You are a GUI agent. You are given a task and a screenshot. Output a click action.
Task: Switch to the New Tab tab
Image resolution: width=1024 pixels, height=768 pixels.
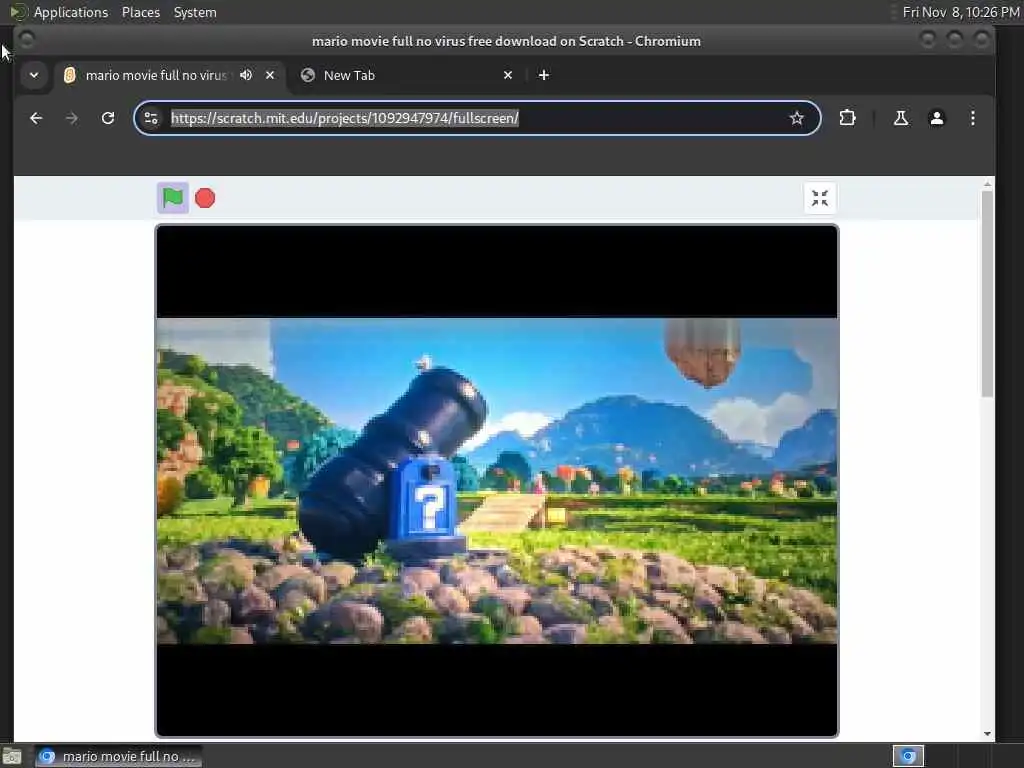tap(405, 75)
